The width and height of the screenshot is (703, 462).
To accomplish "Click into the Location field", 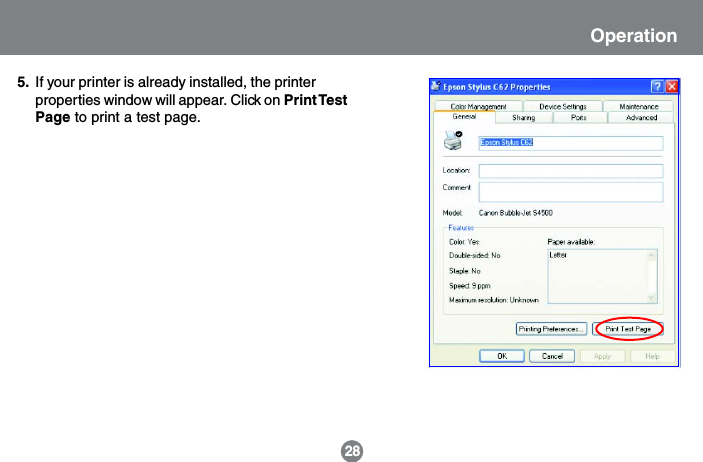I will (x=571, y=171).
